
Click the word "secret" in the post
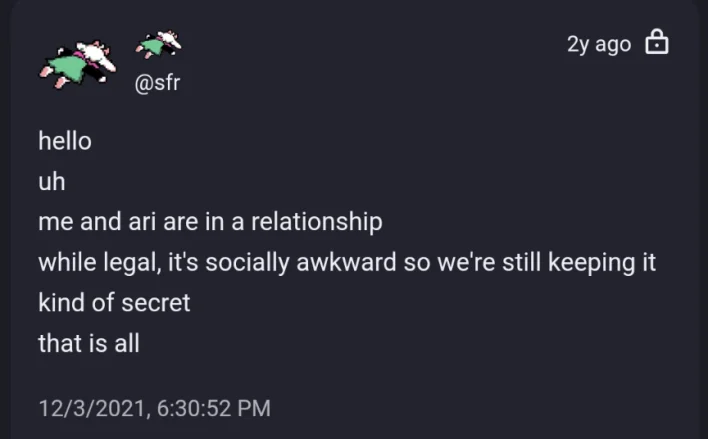click(x=155, y=303)
